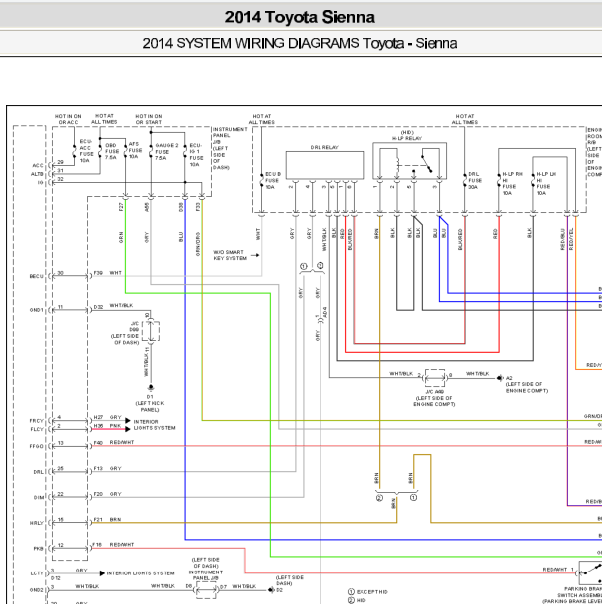Click the 'H36 PNK' wire label
Viewport: 602px width, 604px height.
pyautogui.click(x=107, y=426)
